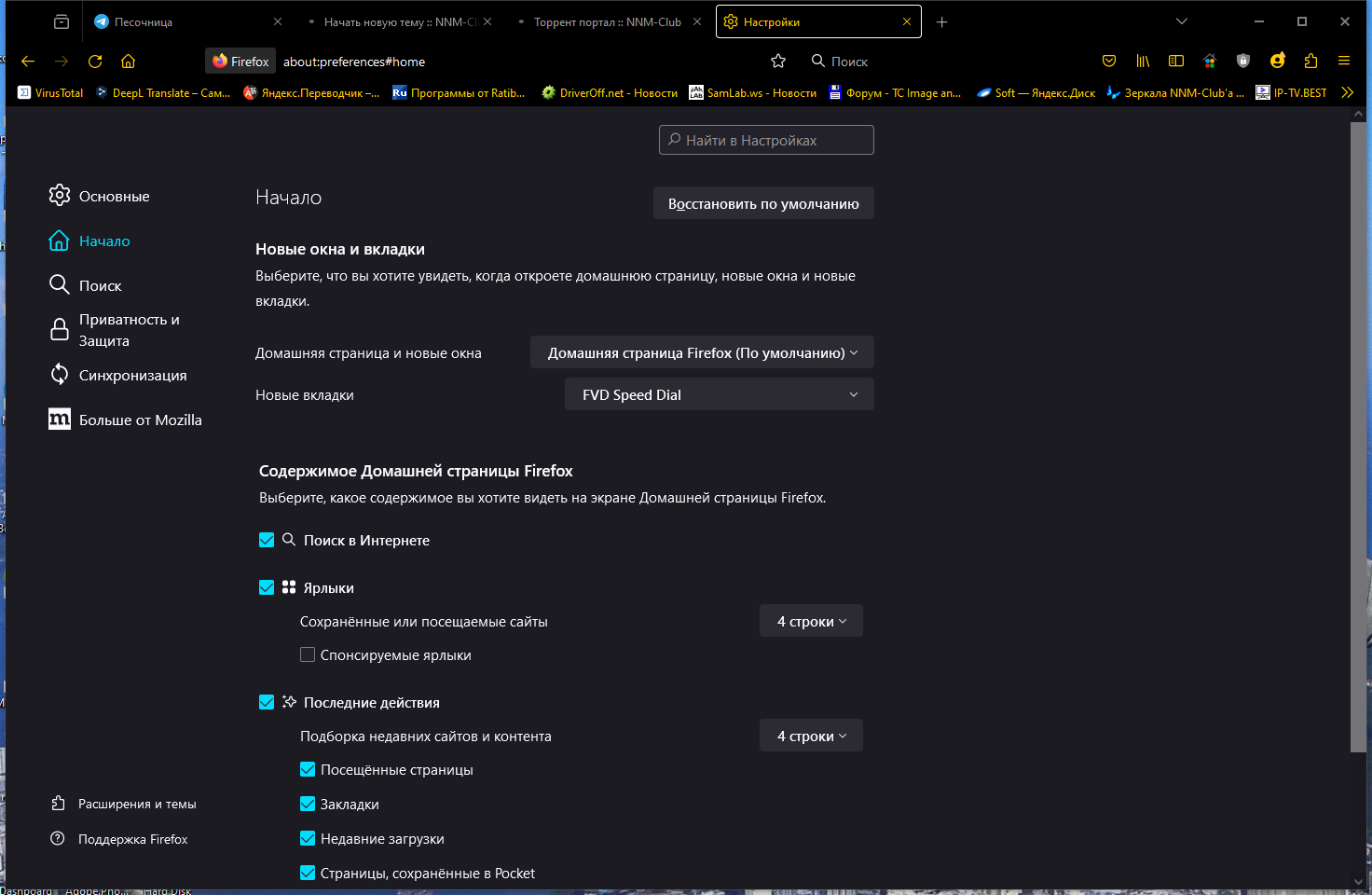Open the Firefox account avatar icon
This screenshot has width=1372, height=895.
pos(1277,61)
